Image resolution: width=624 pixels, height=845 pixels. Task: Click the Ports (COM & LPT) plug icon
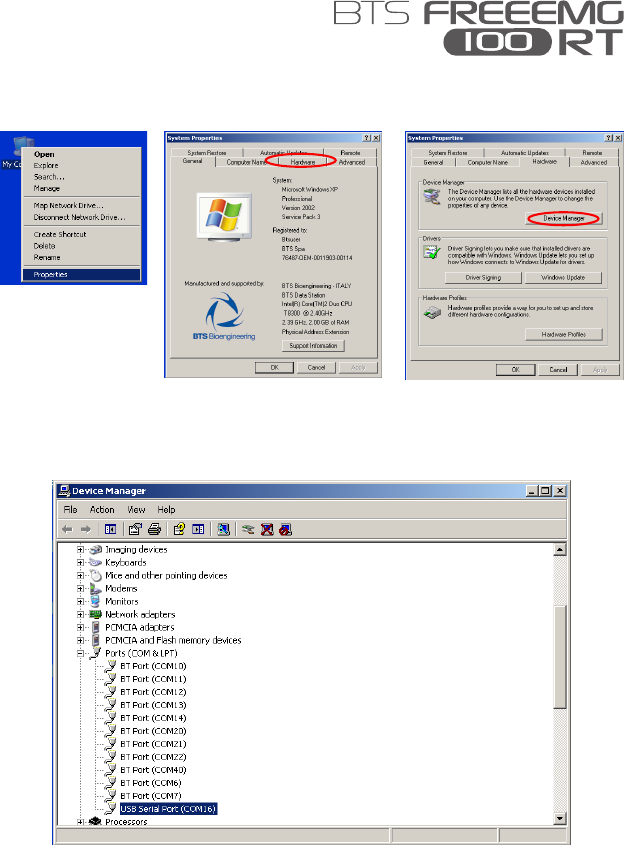(x=96, y=653)
